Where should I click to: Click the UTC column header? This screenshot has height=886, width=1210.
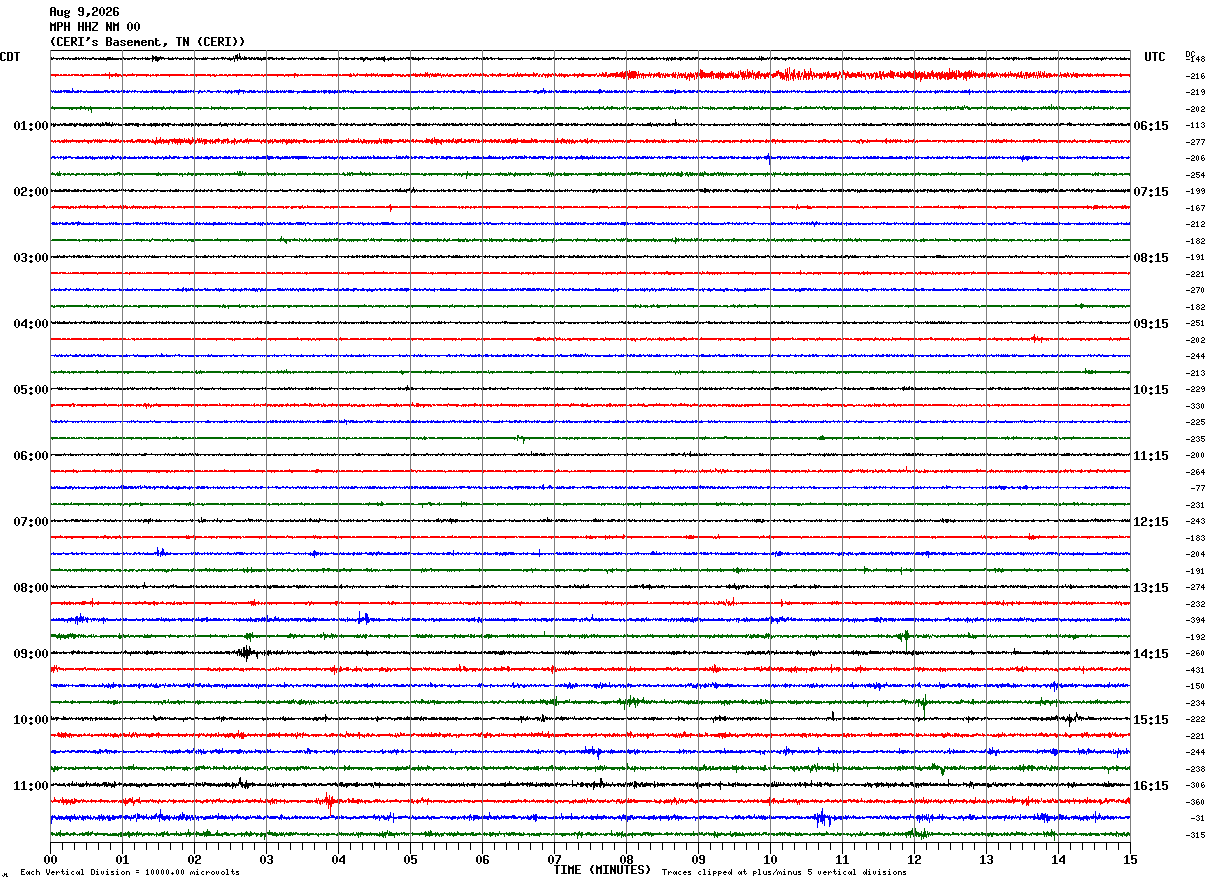click(x=1155, y=57)
